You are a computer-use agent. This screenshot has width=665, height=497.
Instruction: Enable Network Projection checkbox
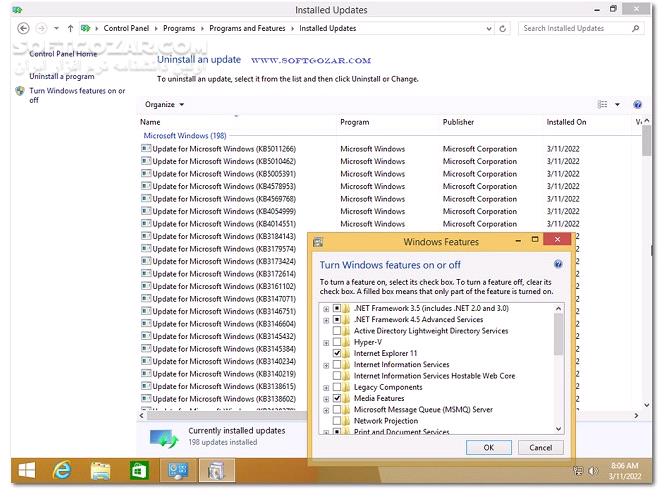click(337, 421)
